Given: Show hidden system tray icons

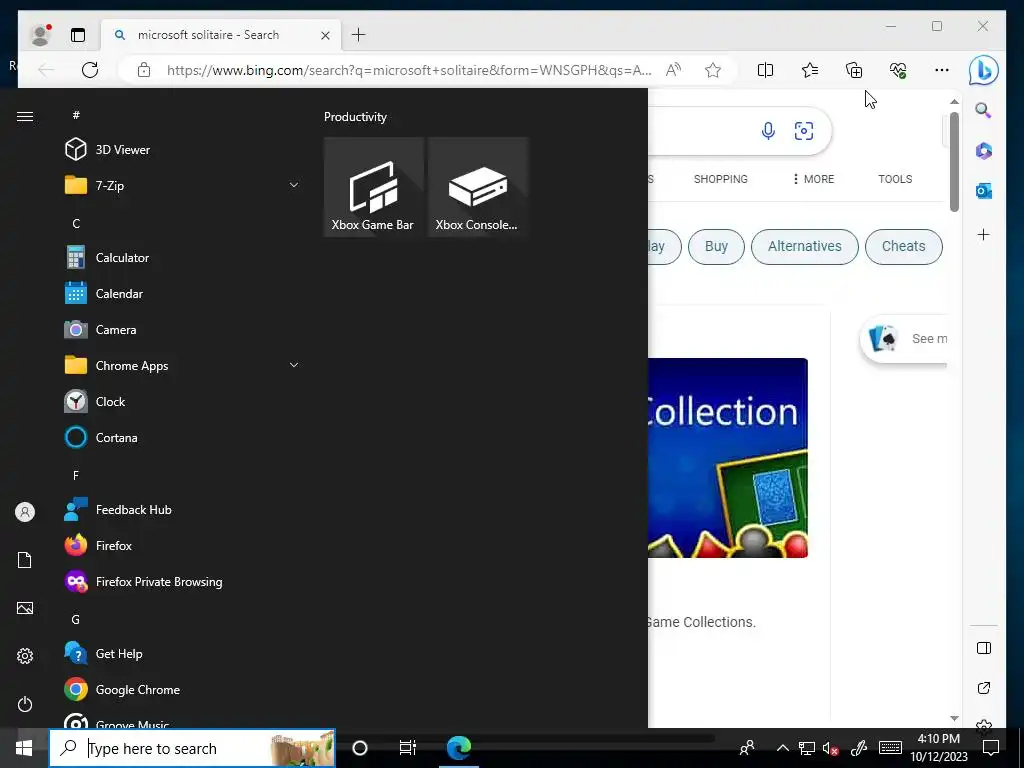Looking at the screenshot, I should point(782,748).
